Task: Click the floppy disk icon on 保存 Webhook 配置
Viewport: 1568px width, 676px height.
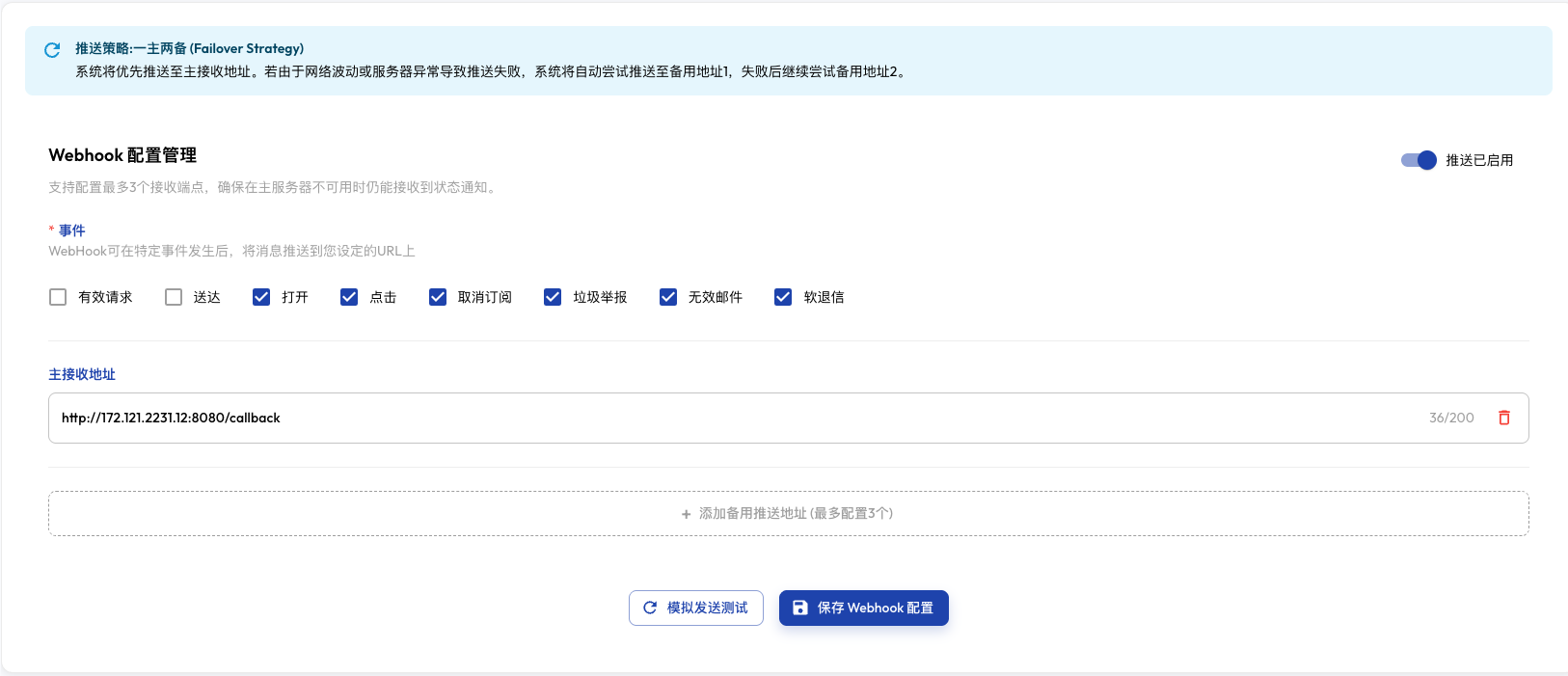Action: 800,608
